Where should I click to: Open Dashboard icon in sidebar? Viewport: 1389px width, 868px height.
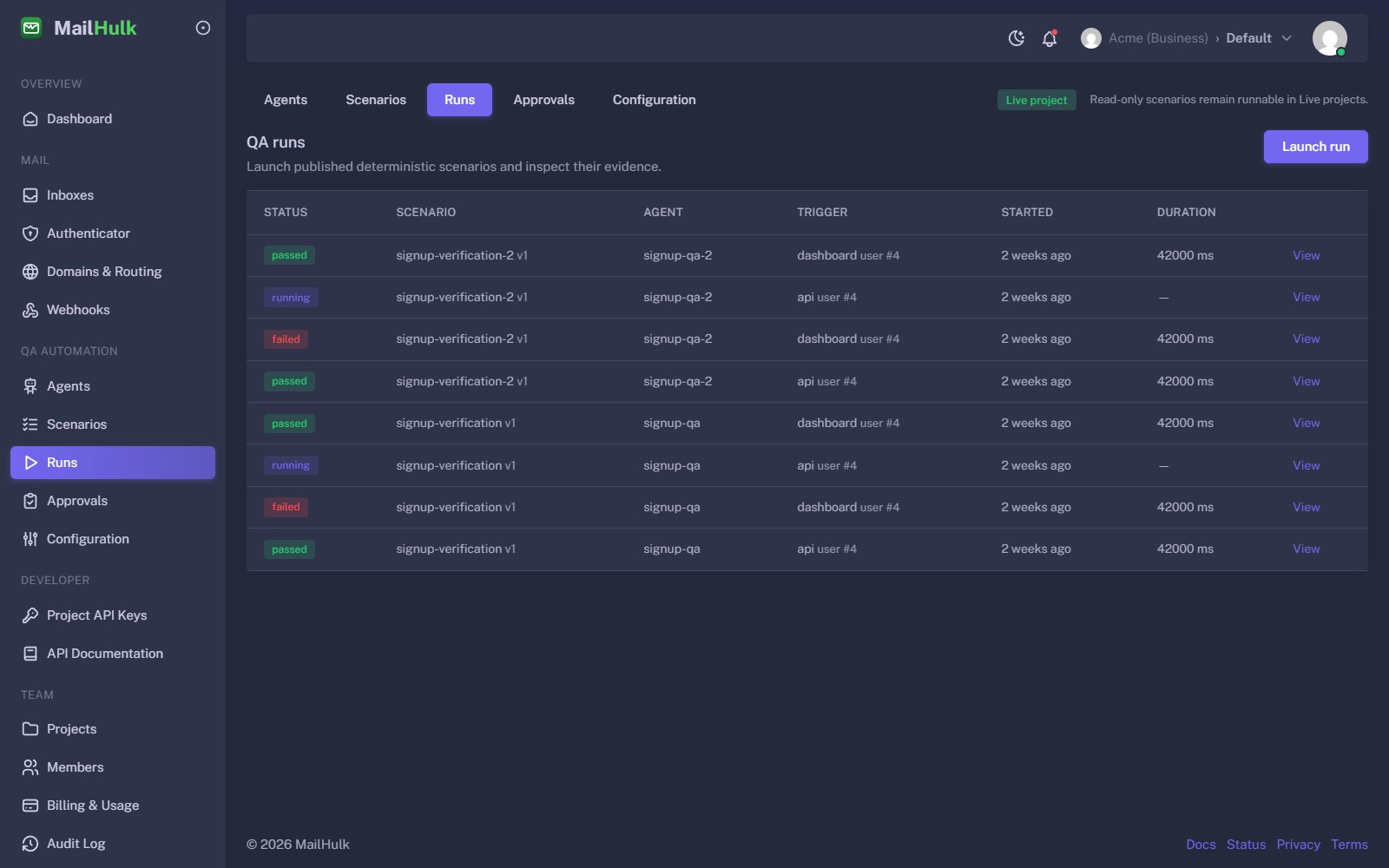30,119
